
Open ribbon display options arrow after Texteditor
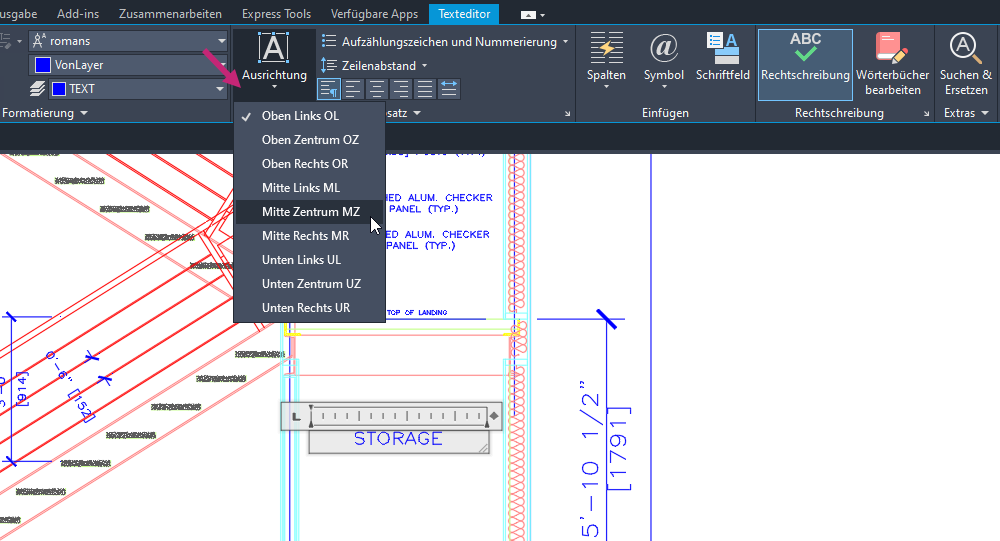click(543, 15)
